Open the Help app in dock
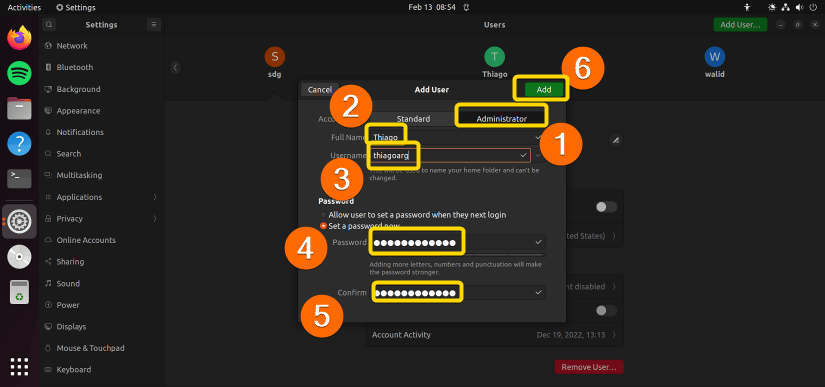Viewport: 825px width, 387px height. click(19, 144)
